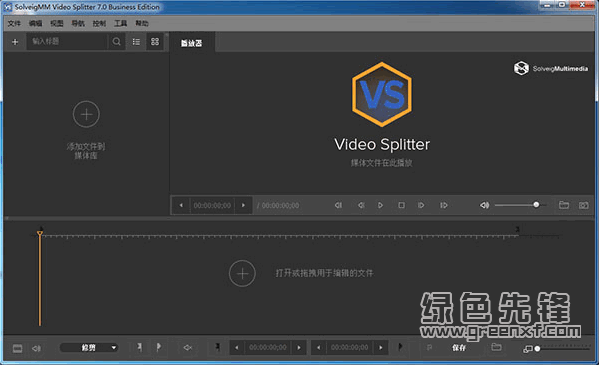600x366 pixels.
Task: Take a frame snapshot with camera icon
Action: [584, 206]
